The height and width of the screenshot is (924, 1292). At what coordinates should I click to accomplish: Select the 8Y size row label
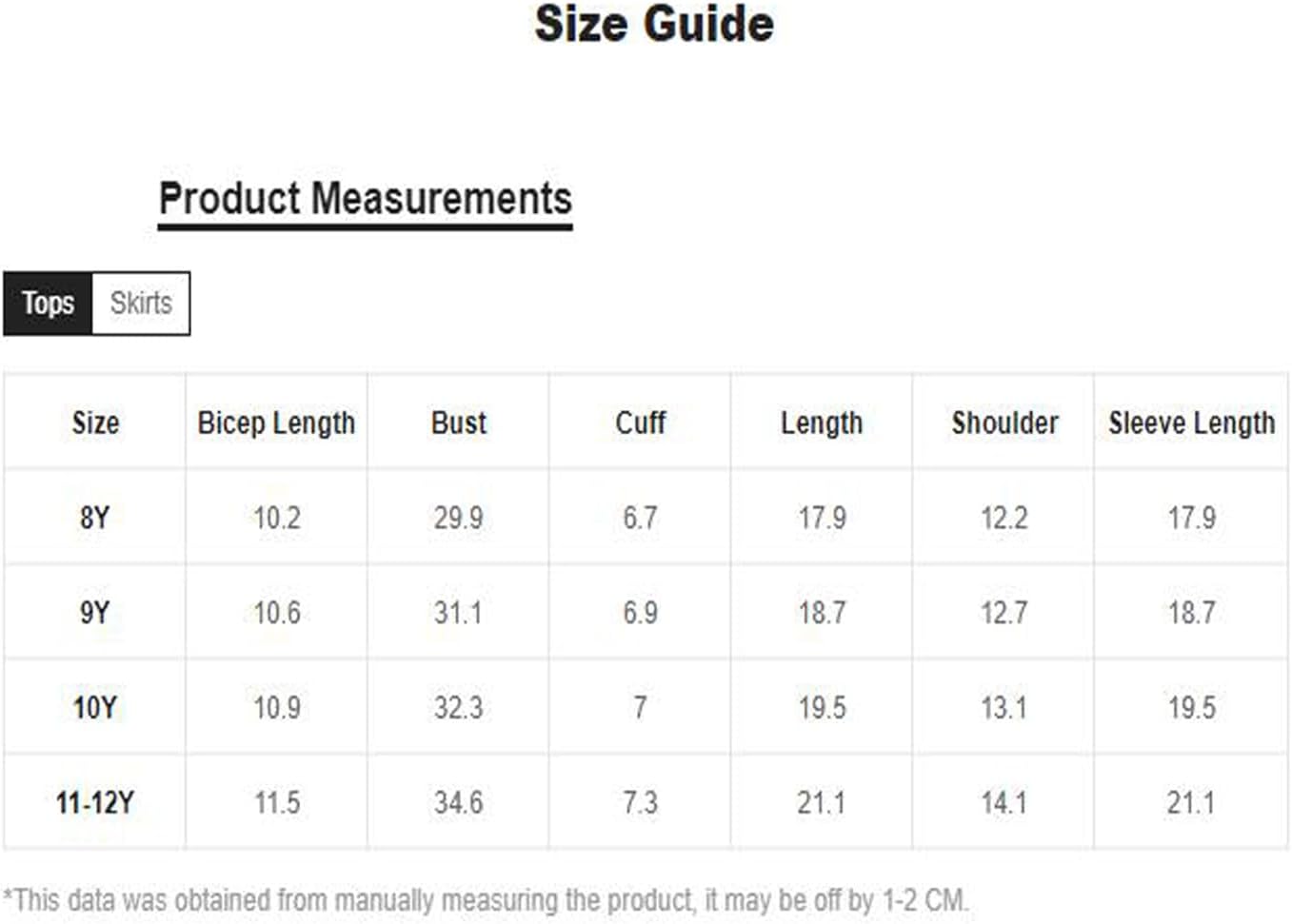(x=94, y=518)
